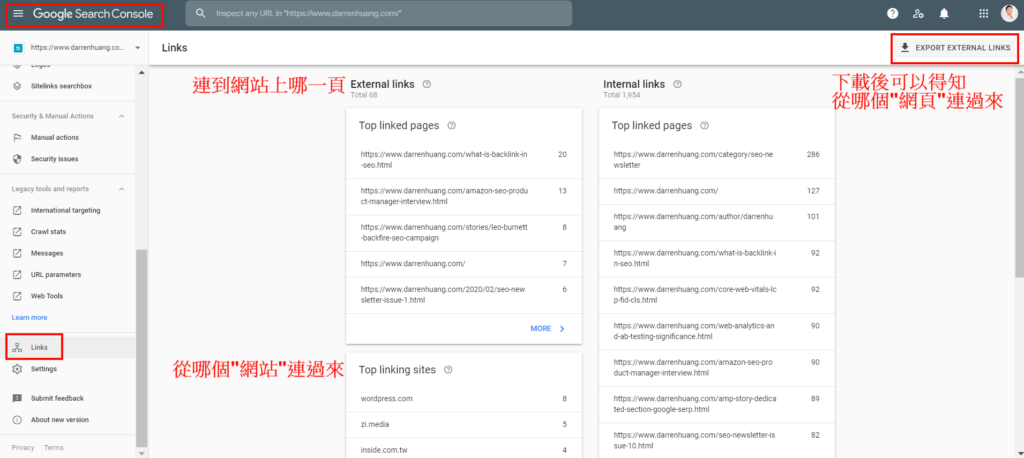
Task: Click the download icon beside Export External Links
Action: pos(904,47)
